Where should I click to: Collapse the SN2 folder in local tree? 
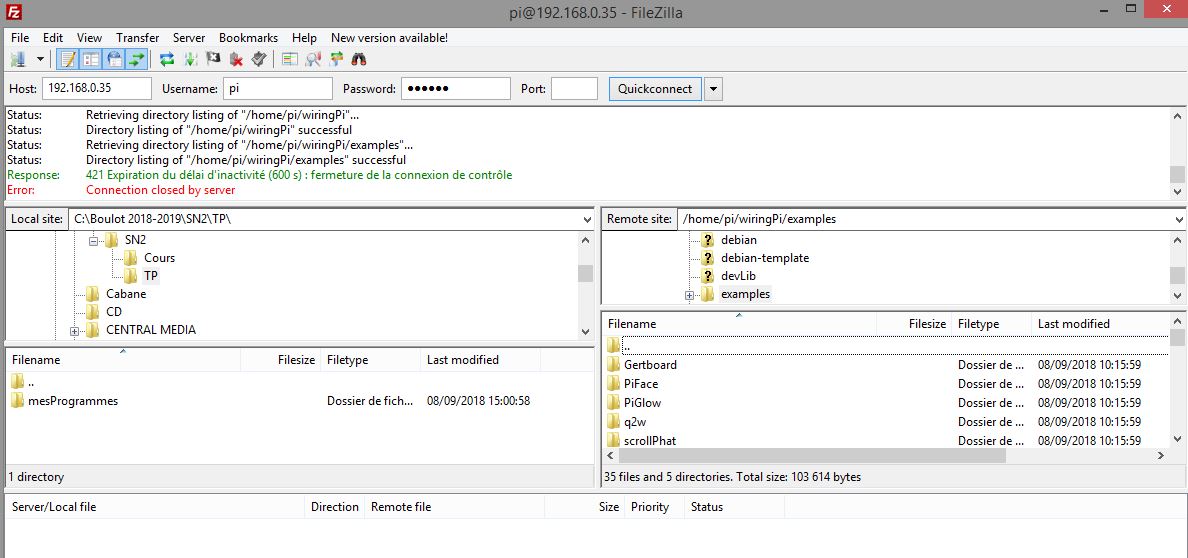93,240
